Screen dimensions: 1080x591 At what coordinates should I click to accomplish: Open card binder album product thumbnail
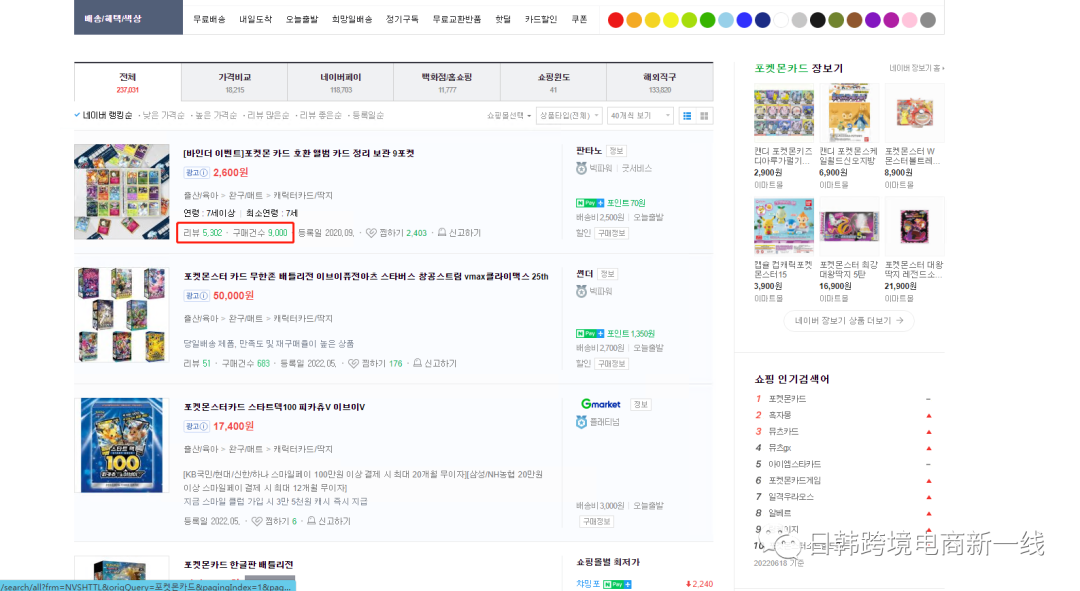pos(122,191)
